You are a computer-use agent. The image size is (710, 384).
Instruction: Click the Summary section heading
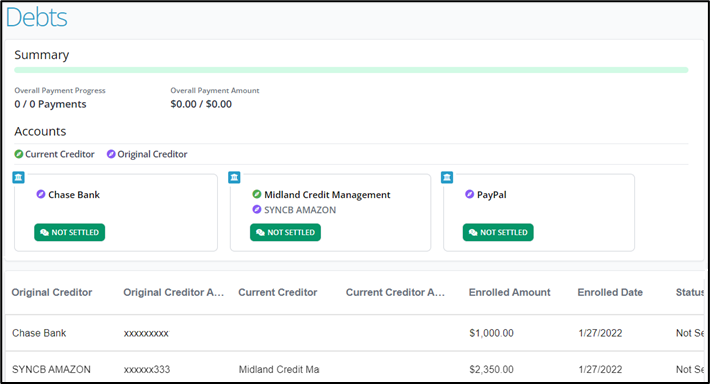pyautogui.click(x=42, y=55)
